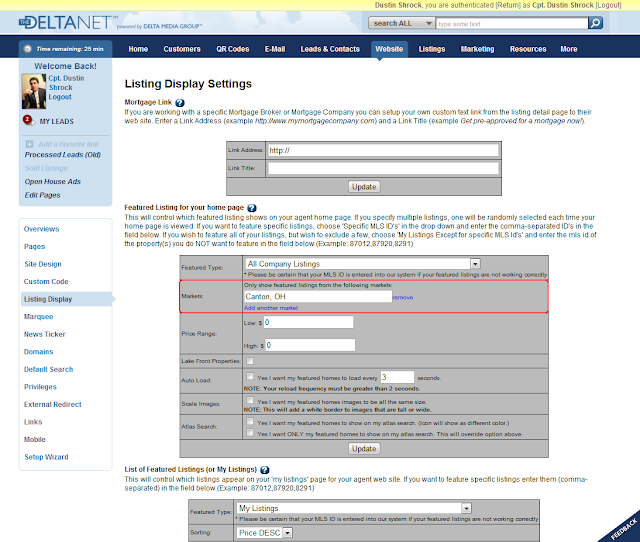Click the Link Address input field

[383, 150]
